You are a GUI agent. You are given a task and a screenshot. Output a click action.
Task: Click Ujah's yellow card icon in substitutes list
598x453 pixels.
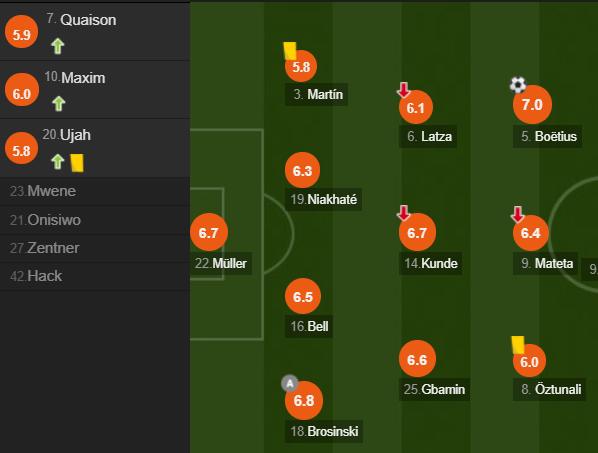tap(77, 163)
